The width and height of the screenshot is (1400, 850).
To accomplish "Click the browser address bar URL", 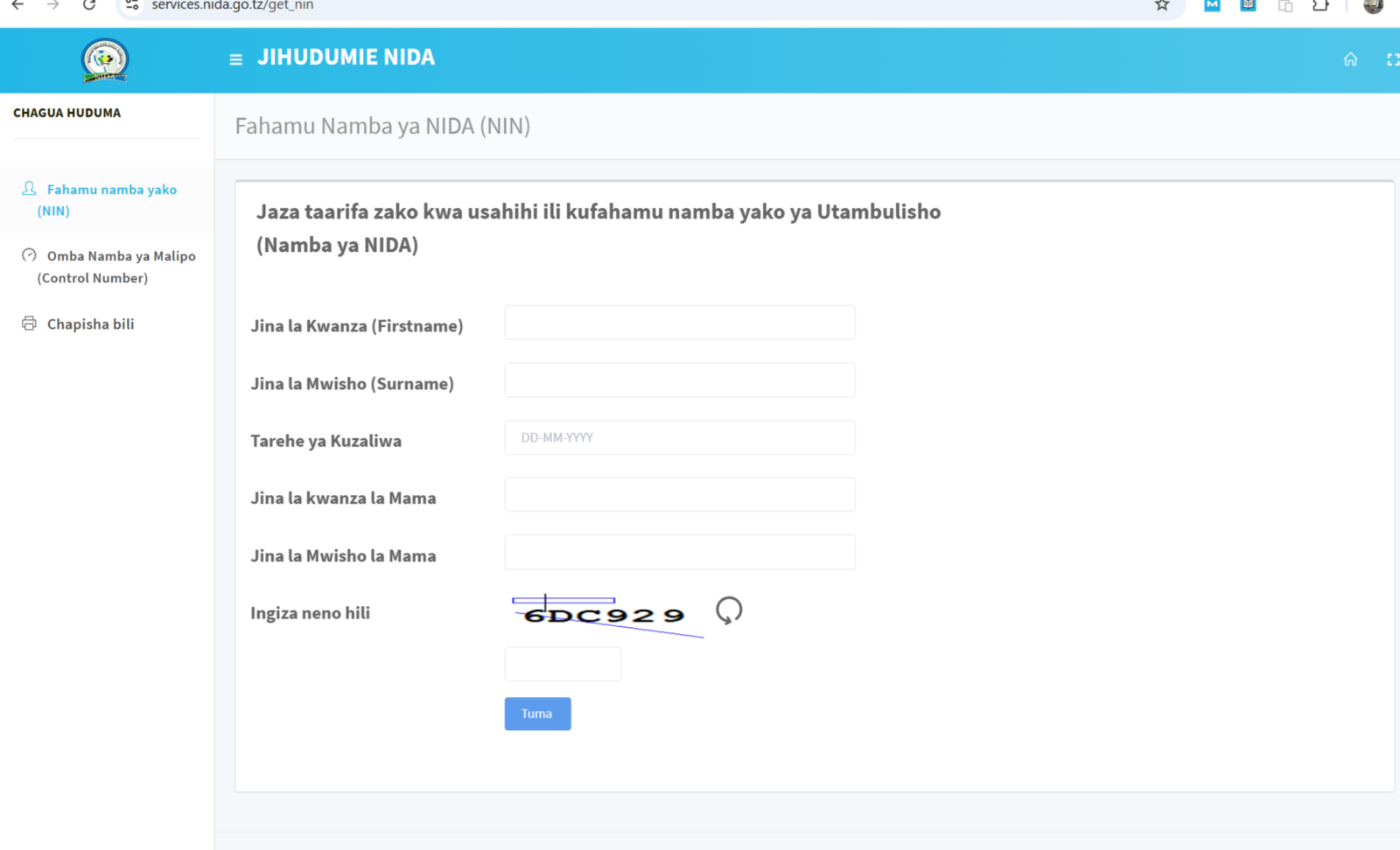I will pos(232,5).
